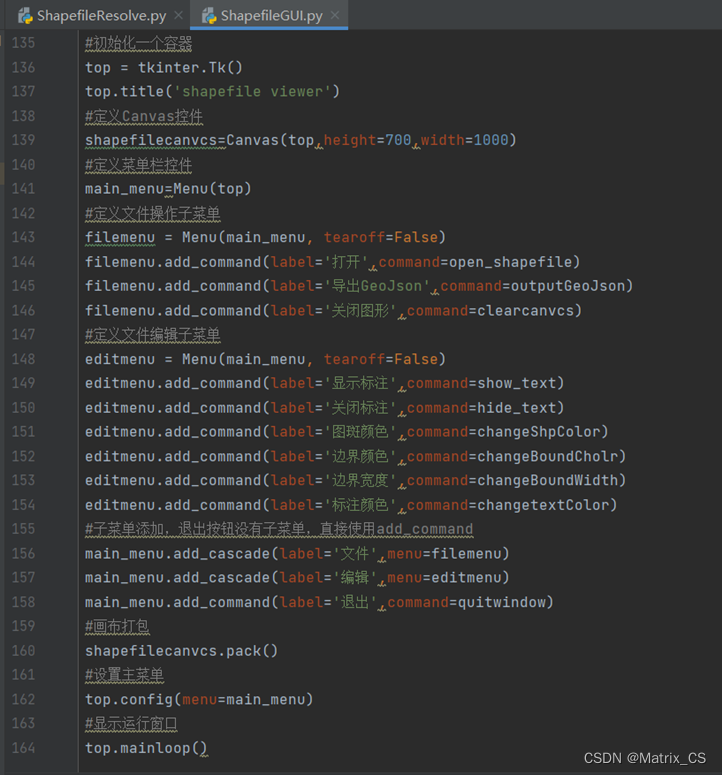Click changeBoundCholr command reference
This screenshot has width=722, height=775.
tap(548, 457)
